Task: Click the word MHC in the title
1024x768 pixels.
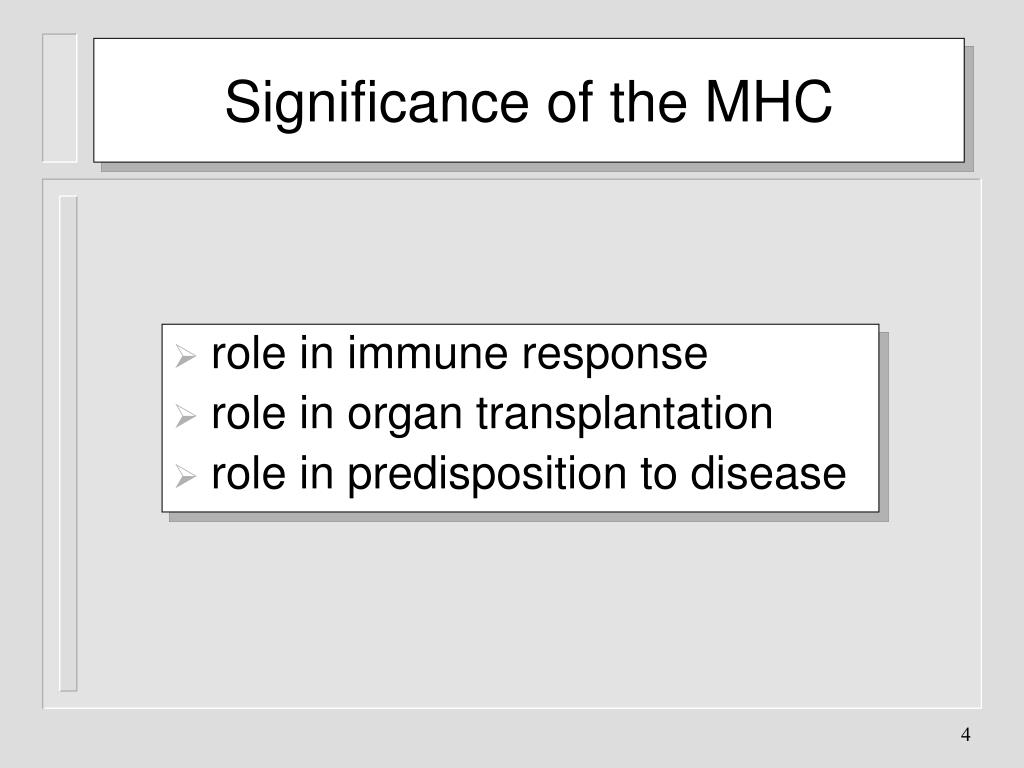Action: pos(769,101)
